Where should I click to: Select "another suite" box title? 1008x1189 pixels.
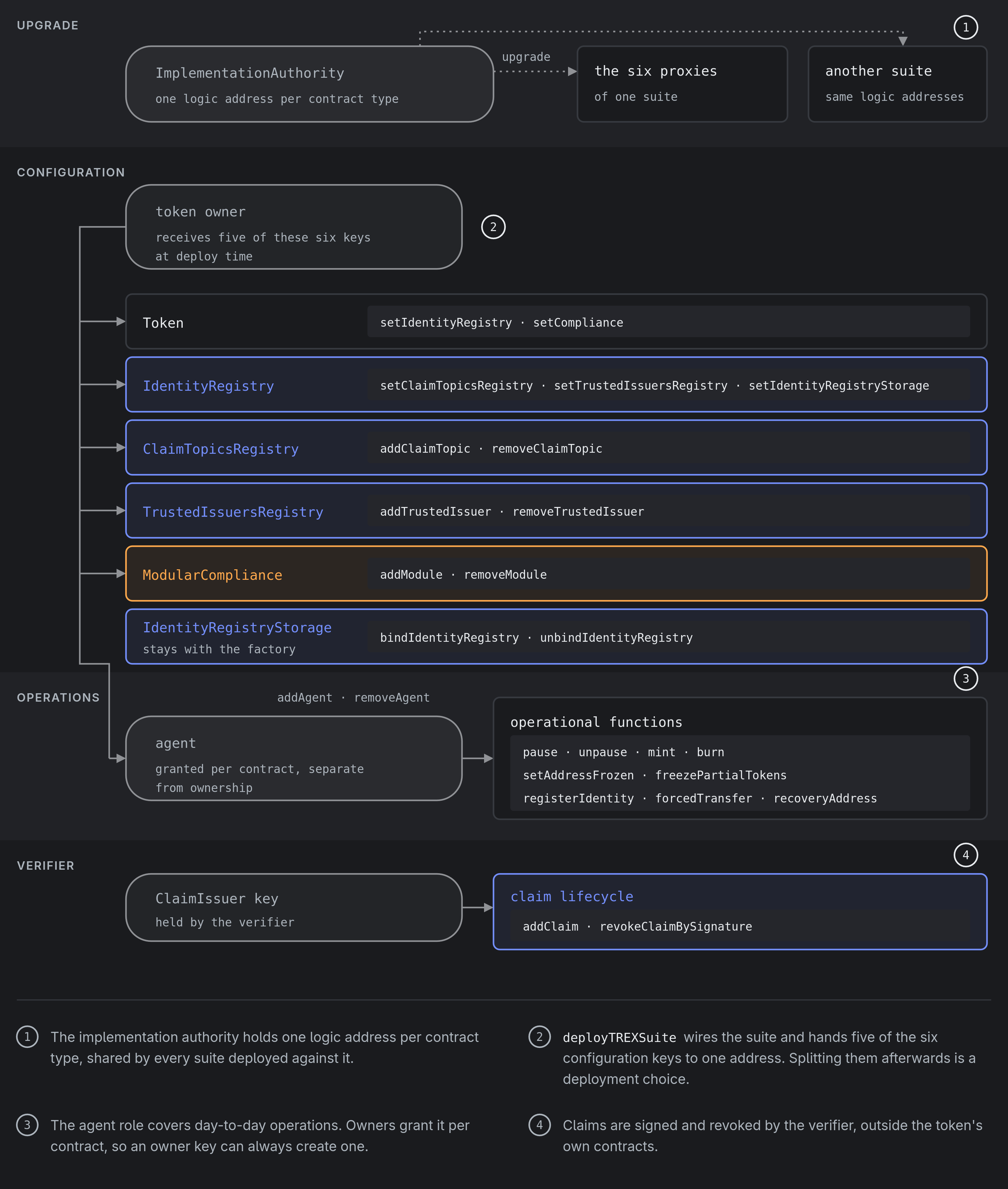point(878,71)
